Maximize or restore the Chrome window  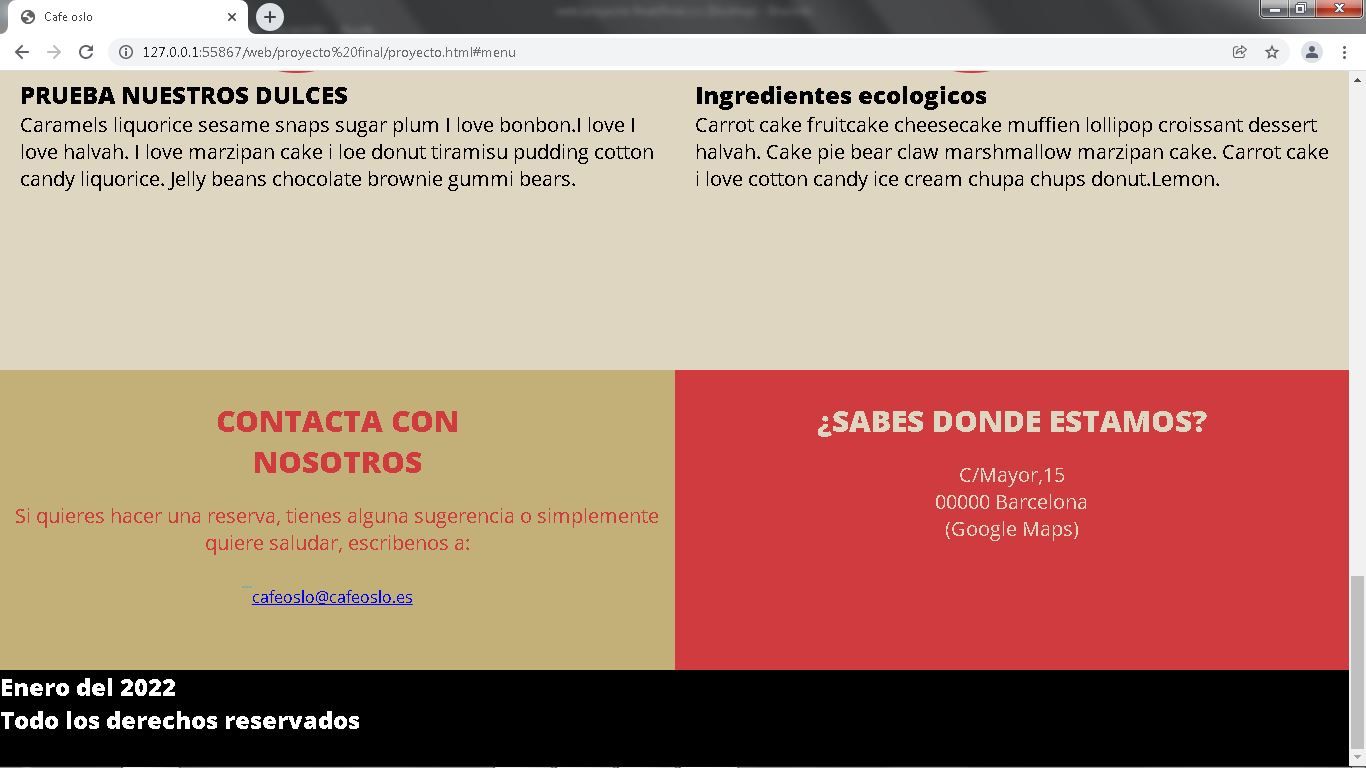click(1301, 9)
